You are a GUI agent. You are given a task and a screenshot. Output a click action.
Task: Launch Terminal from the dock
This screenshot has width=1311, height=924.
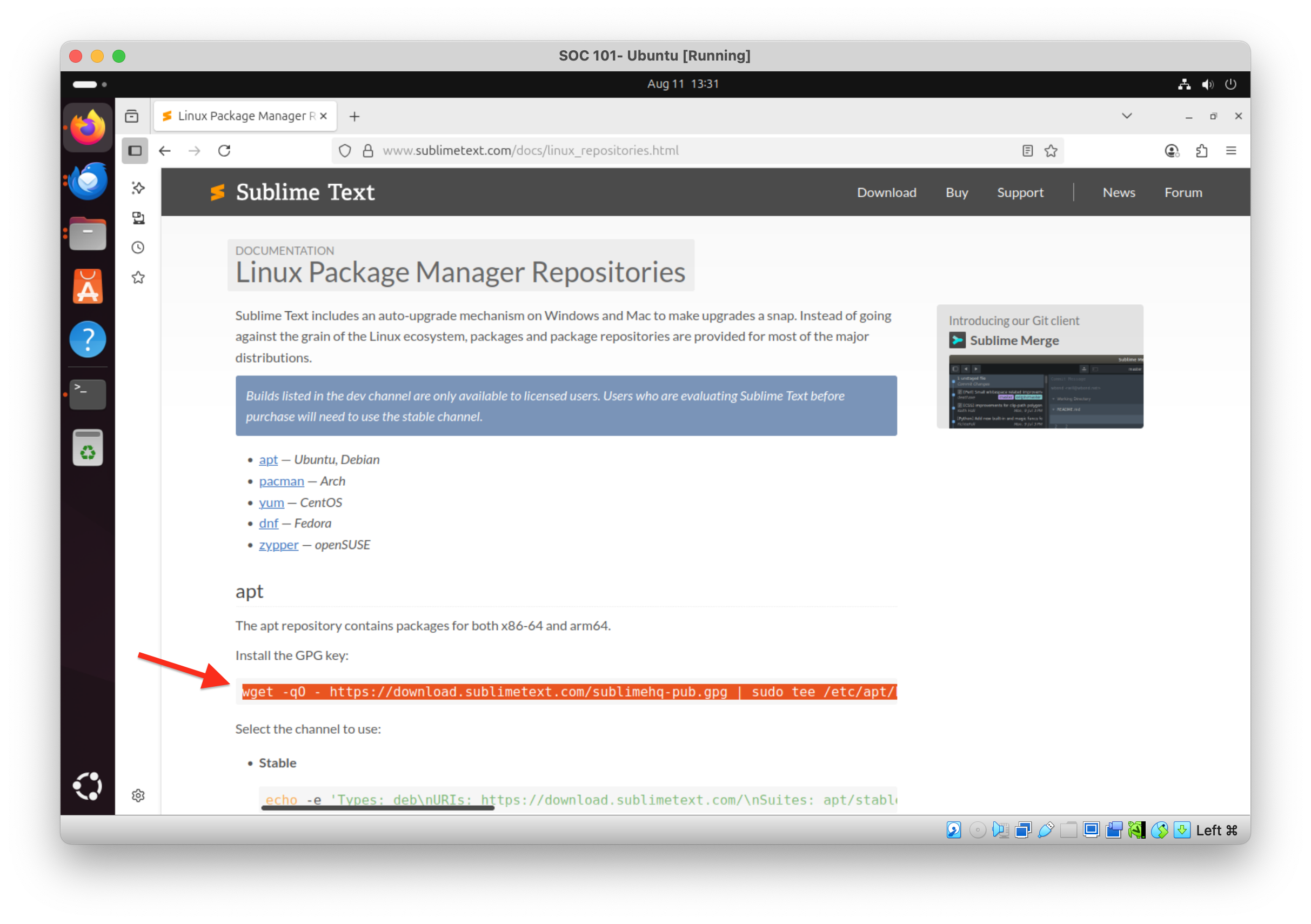pyautogui.click(x=88, y=394)
